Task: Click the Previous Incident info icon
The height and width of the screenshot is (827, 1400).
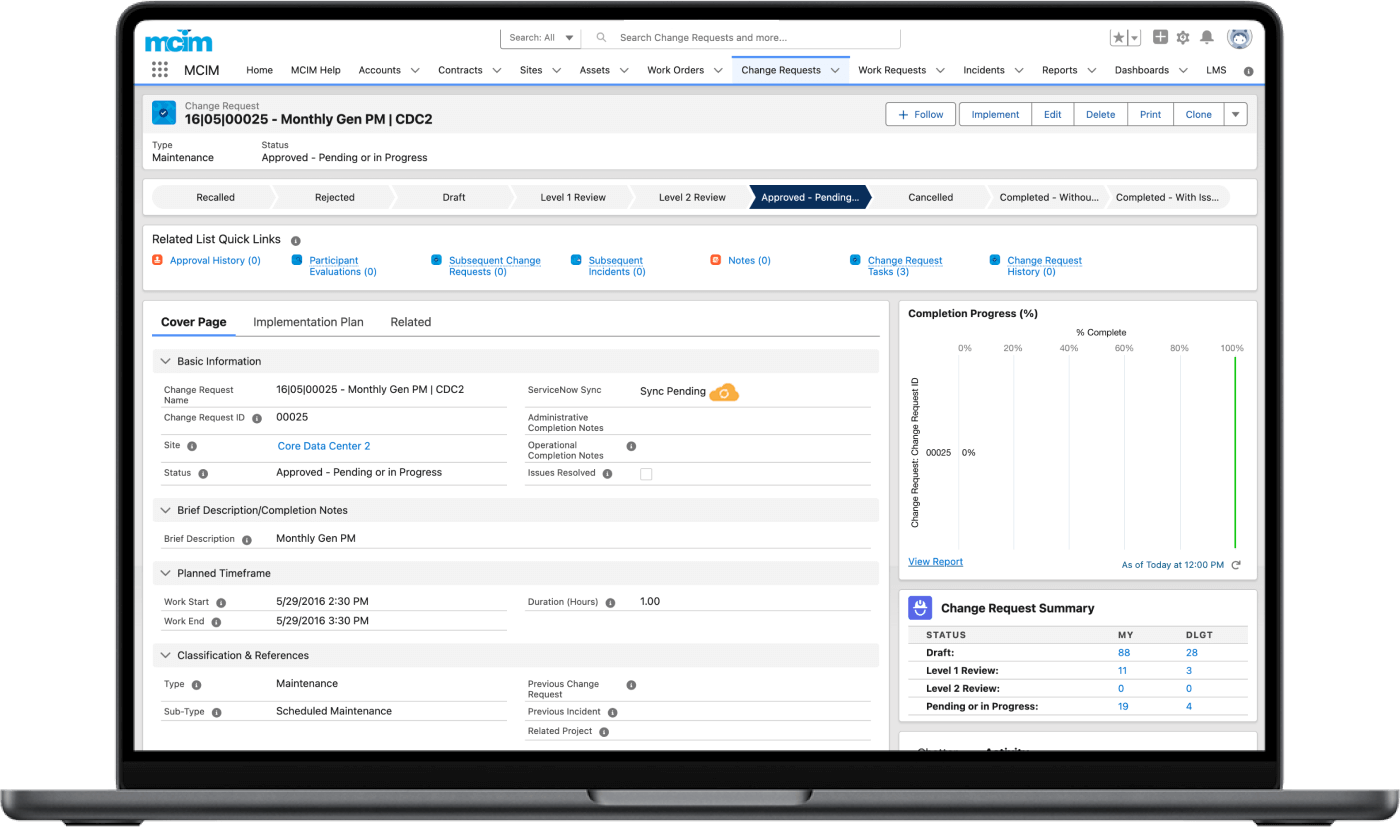Action: pyautogui.click(x=612, y=712)
